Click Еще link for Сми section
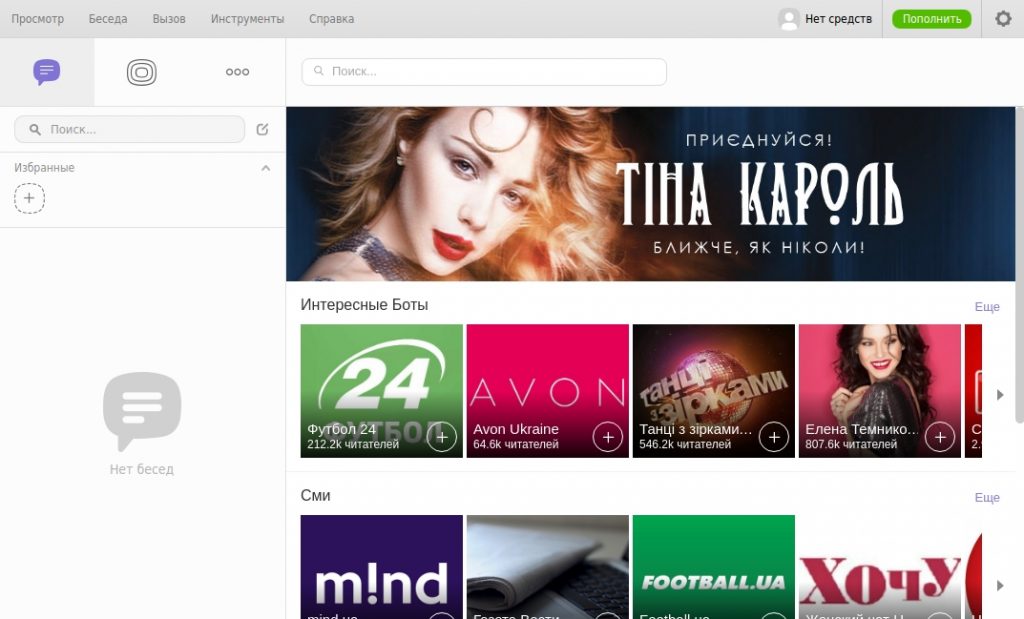 (987, 498)
